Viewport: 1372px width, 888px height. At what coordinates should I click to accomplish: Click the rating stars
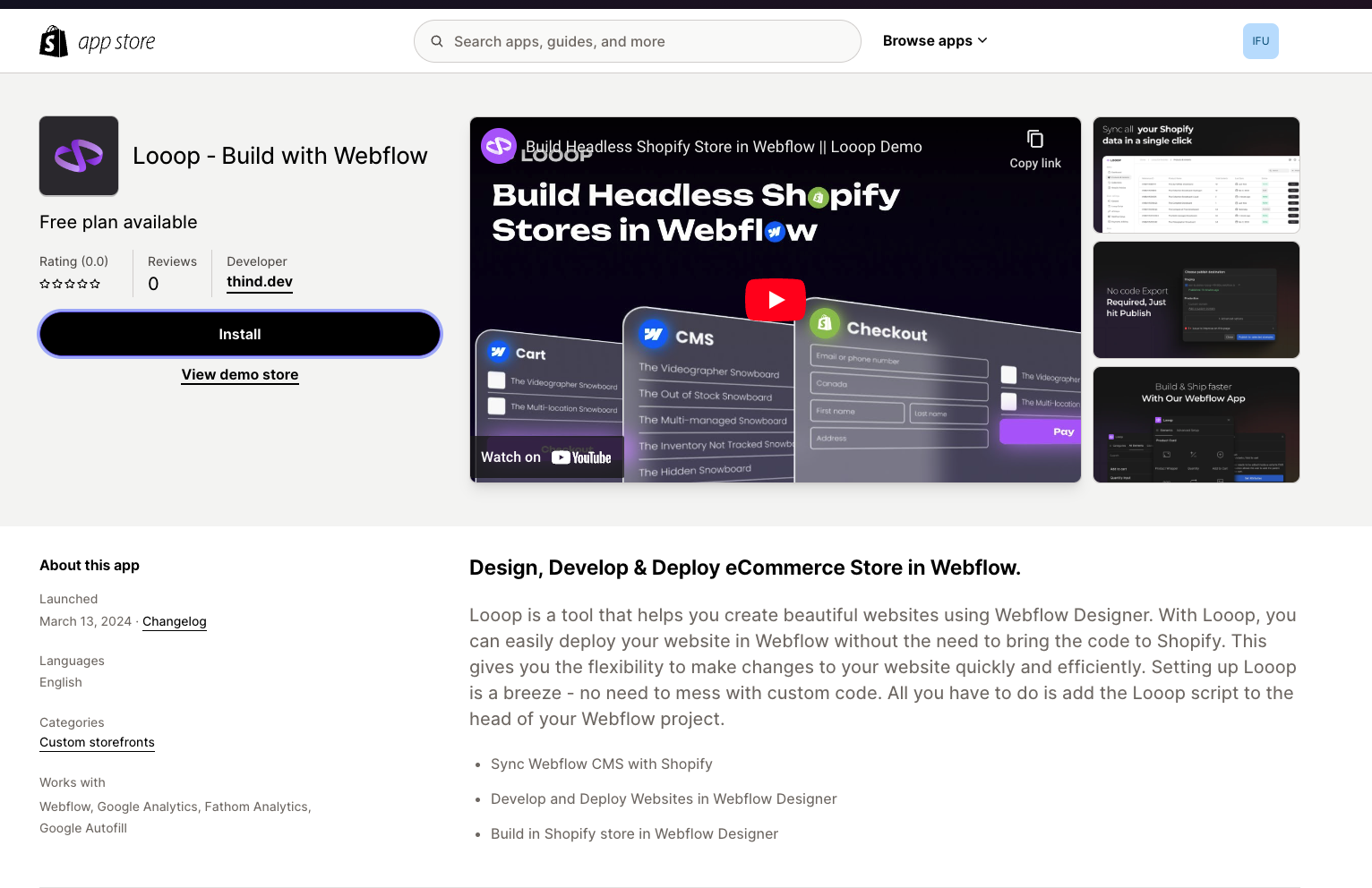pyautogui.click(x=70, y=284)
